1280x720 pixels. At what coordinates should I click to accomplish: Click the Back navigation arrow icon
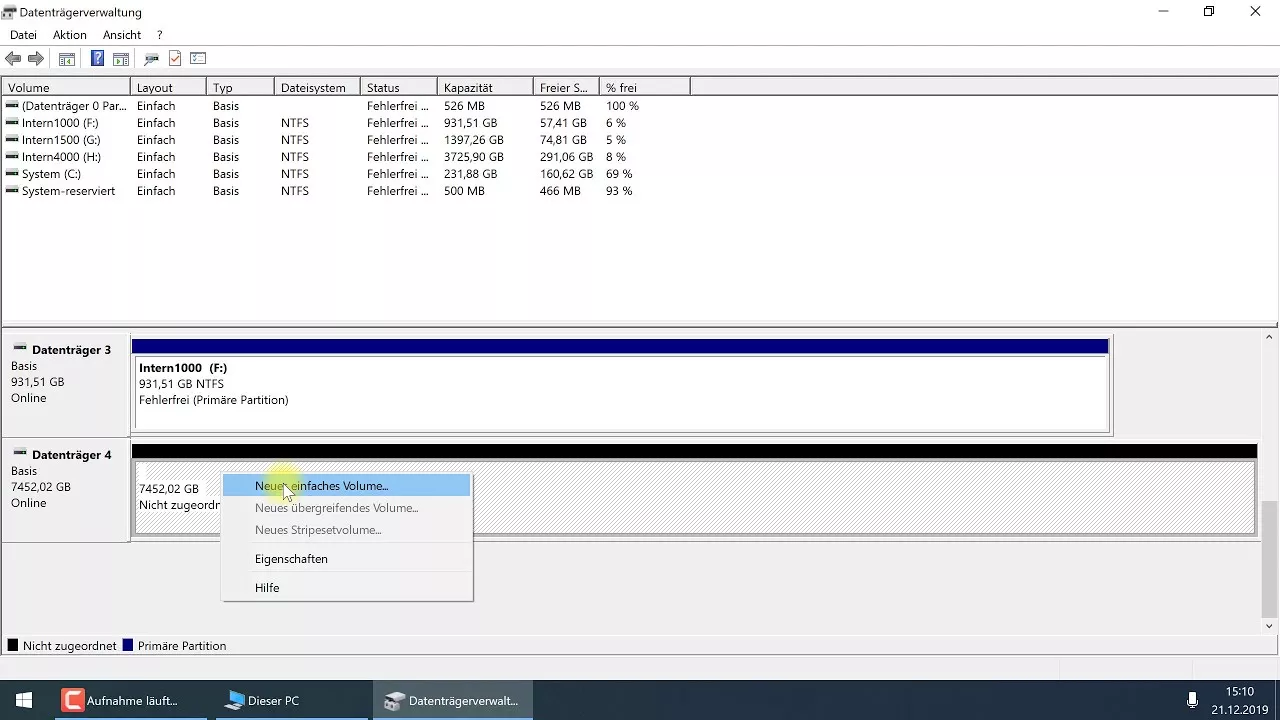click(13, 58)
